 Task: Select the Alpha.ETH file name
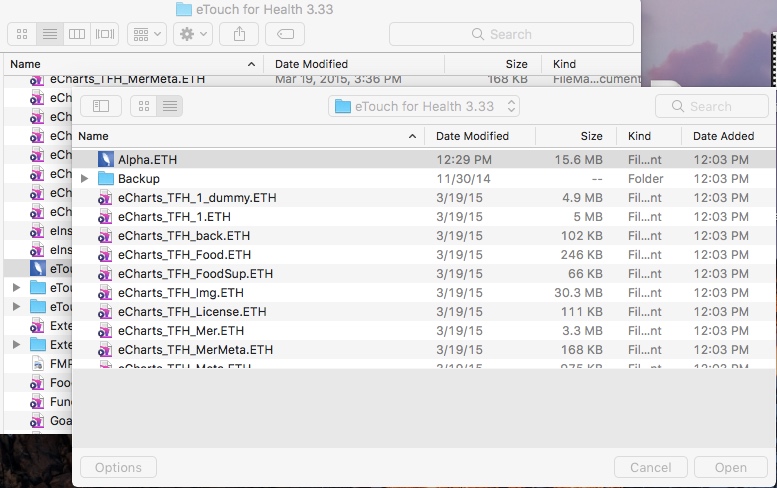click(x=147, y=160)
